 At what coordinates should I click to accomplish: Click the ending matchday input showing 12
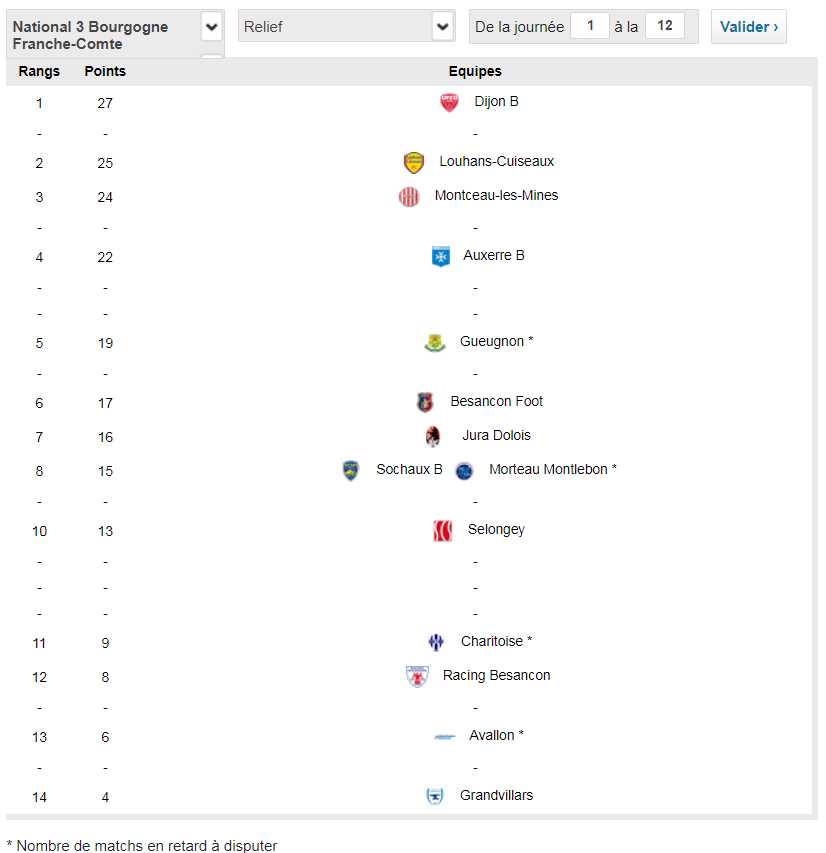click(x=665, y=26)
